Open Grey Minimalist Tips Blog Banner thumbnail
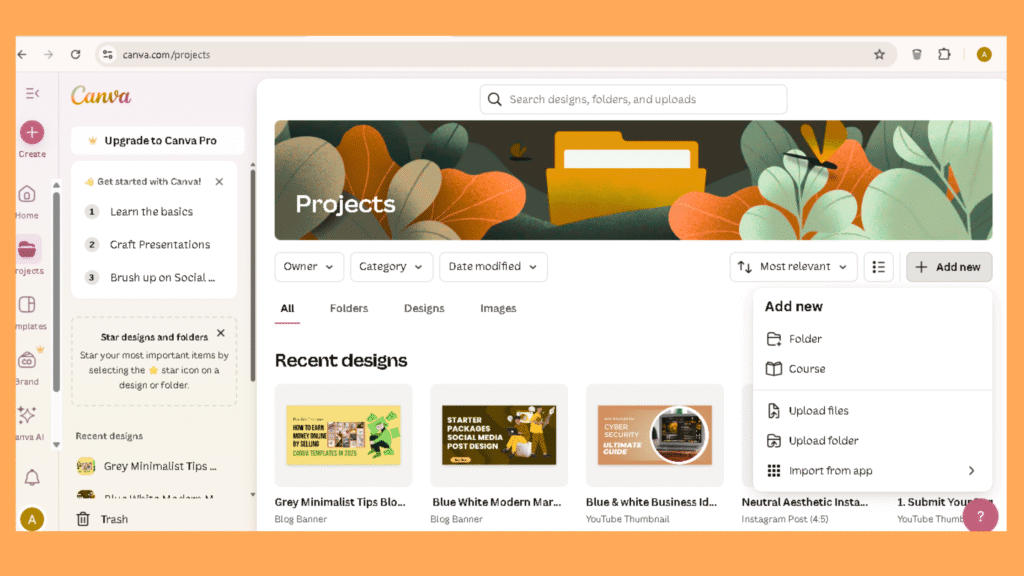The width and height of the screenshot is (1024, 576). pos(344,435)
